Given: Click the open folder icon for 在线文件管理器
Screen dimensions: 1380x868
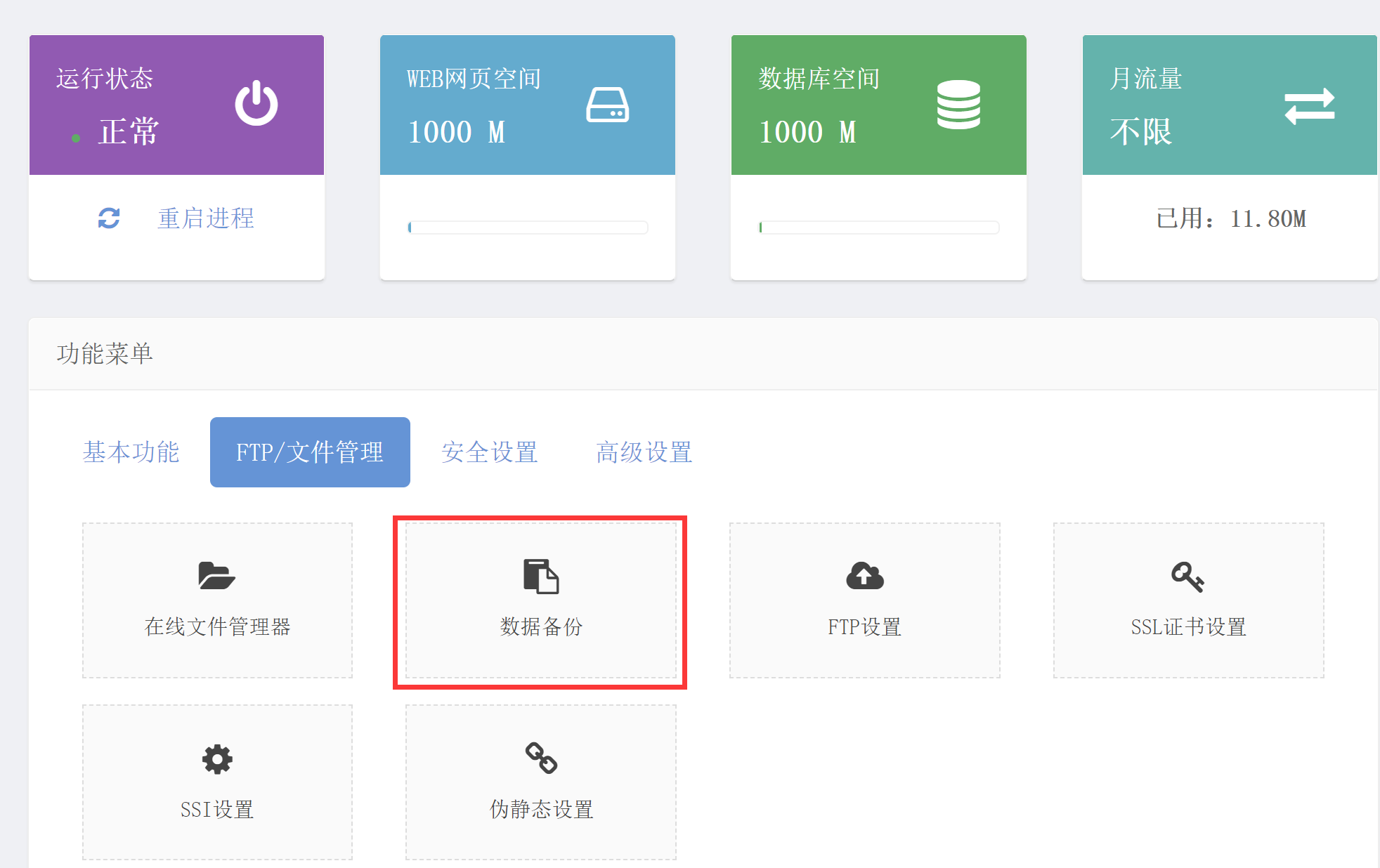Looking at the screenshot, I should (x=216, y=576).
